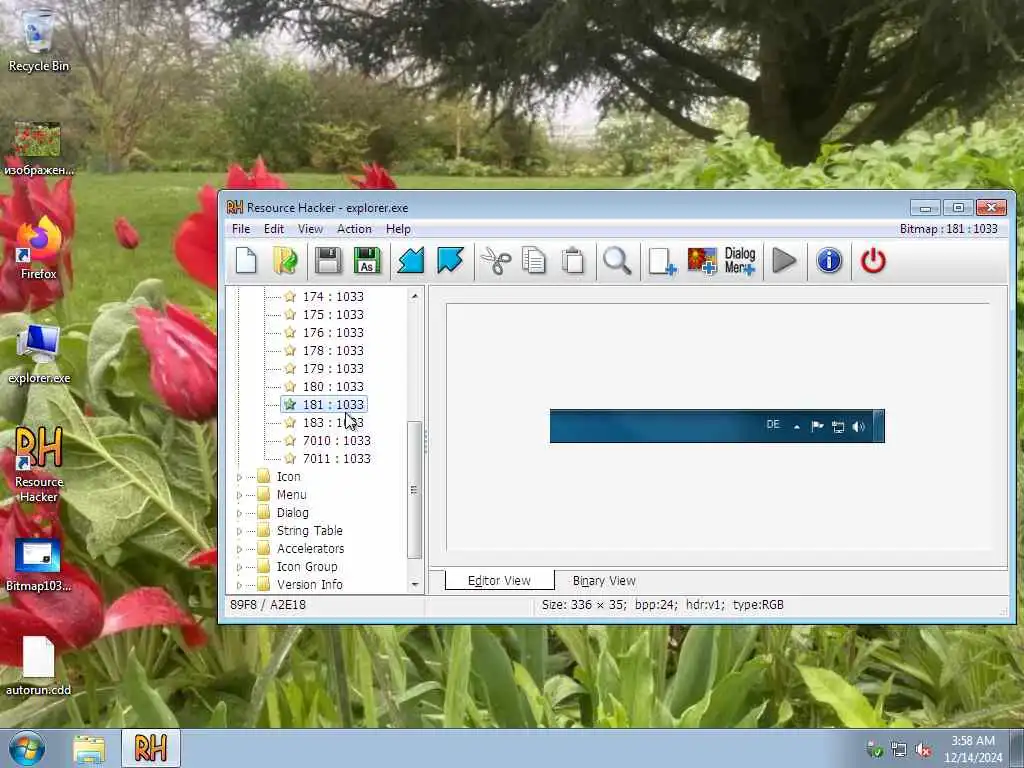Screen dimensions: 1024x768
Task: Select the Resource Hacker desktop shortcut
Action: click(39, 464)
